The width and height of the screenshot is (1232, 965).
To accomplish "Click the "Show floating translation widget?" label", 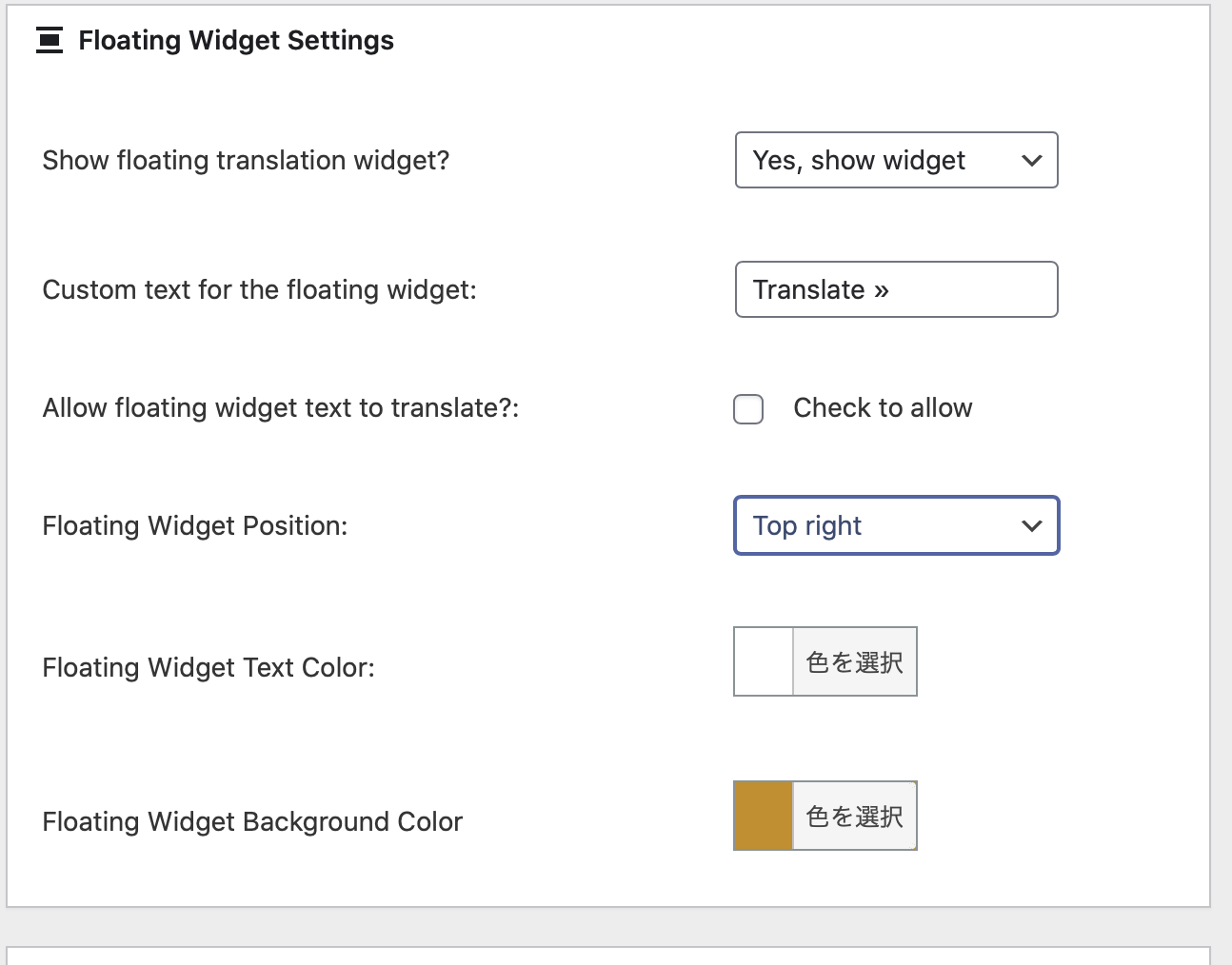I will [246, 161].
